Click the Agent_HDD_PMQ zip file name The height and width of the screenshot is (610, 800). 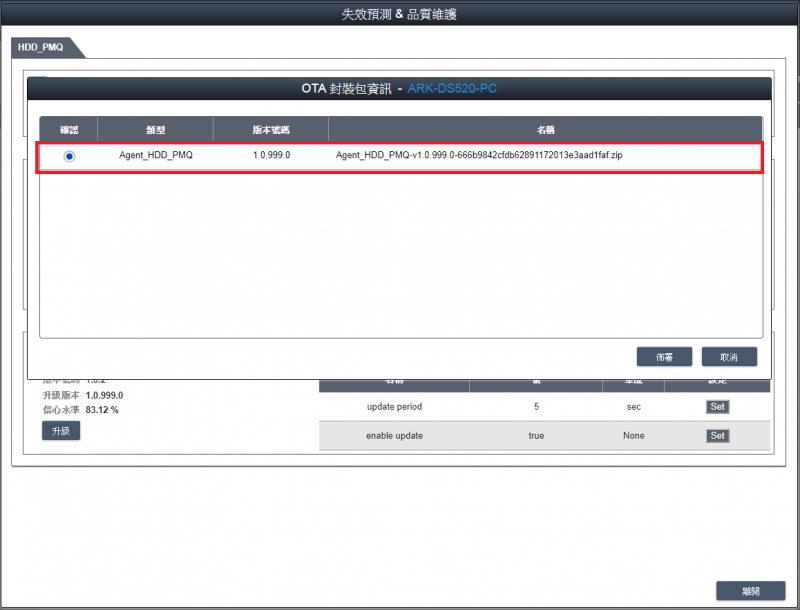479,157
